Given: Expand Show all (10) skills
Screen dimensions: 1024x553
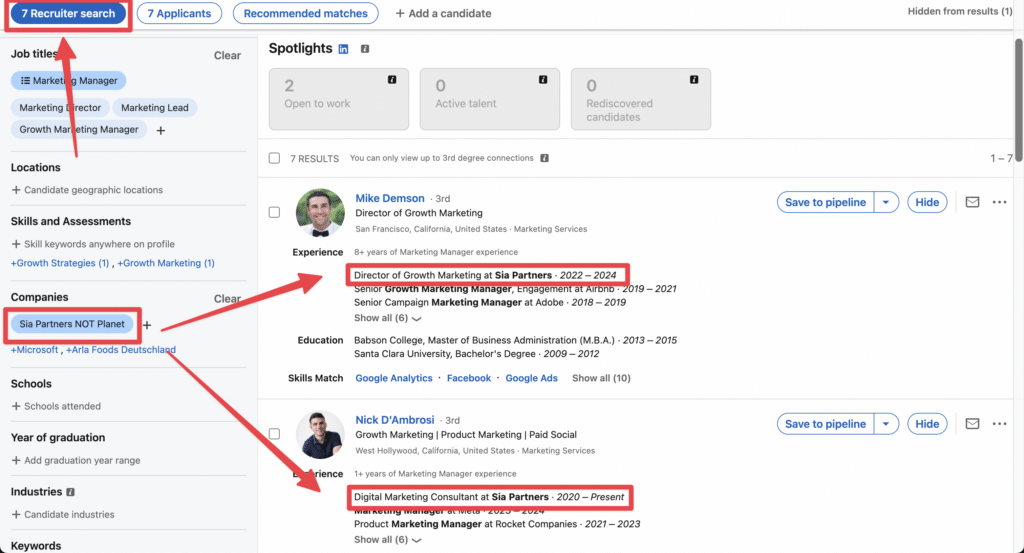Looking at the screenshot, I should pos(601,378).
